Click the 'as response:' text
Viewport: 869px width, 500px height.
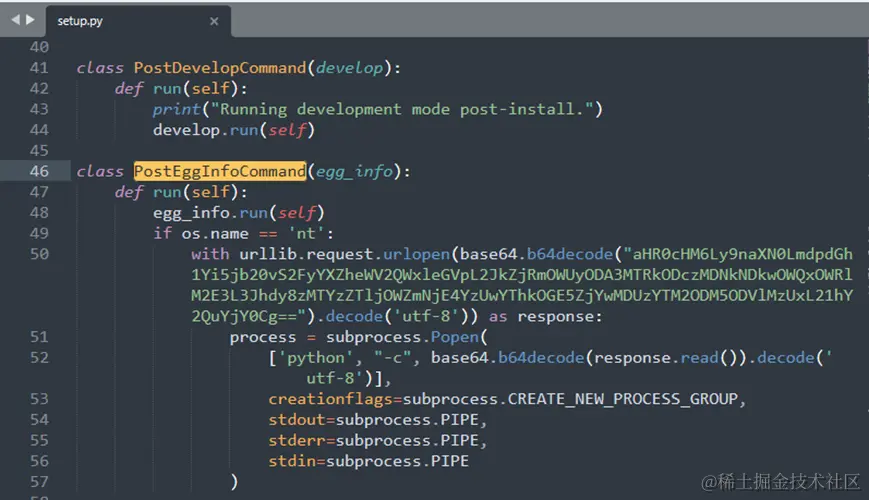(x=545, y=317)
